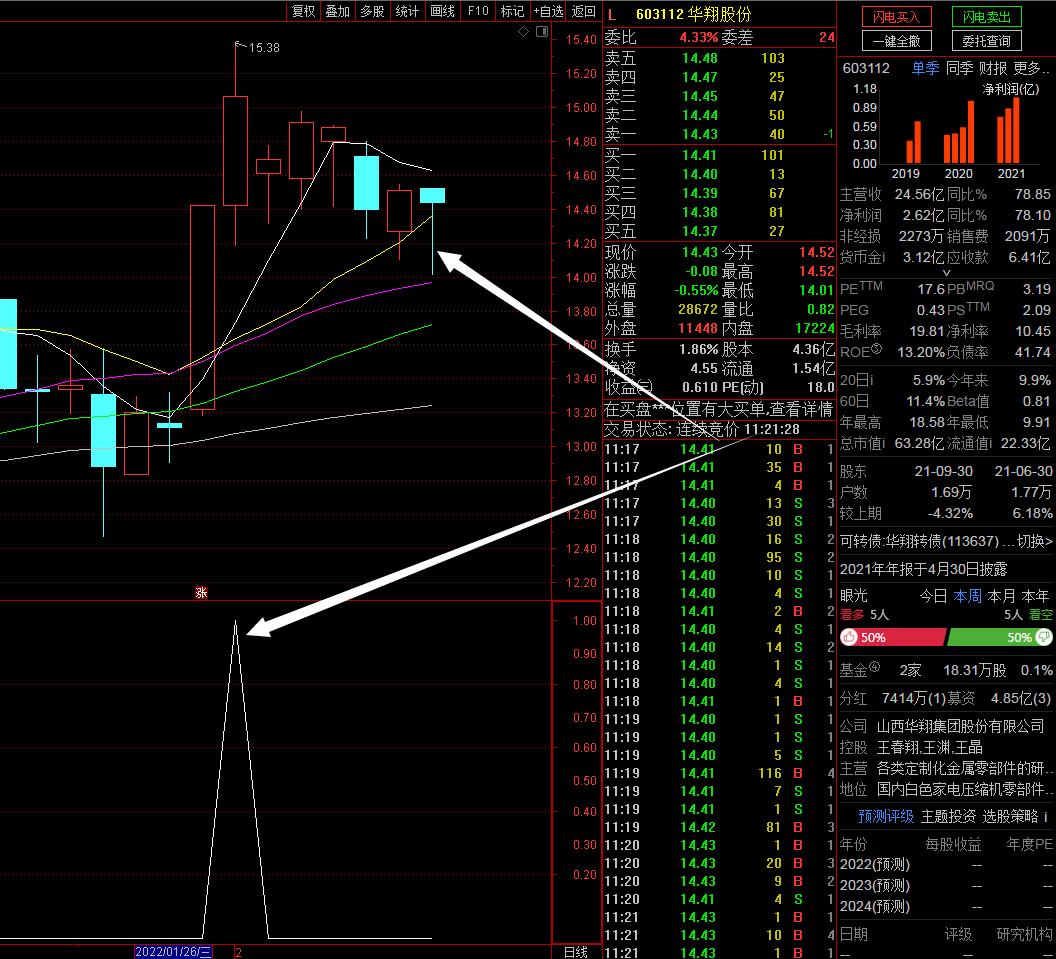Click the L margin marker beside stock code
This screenshot has height=959, width=1056.
[x=612, y=14]
